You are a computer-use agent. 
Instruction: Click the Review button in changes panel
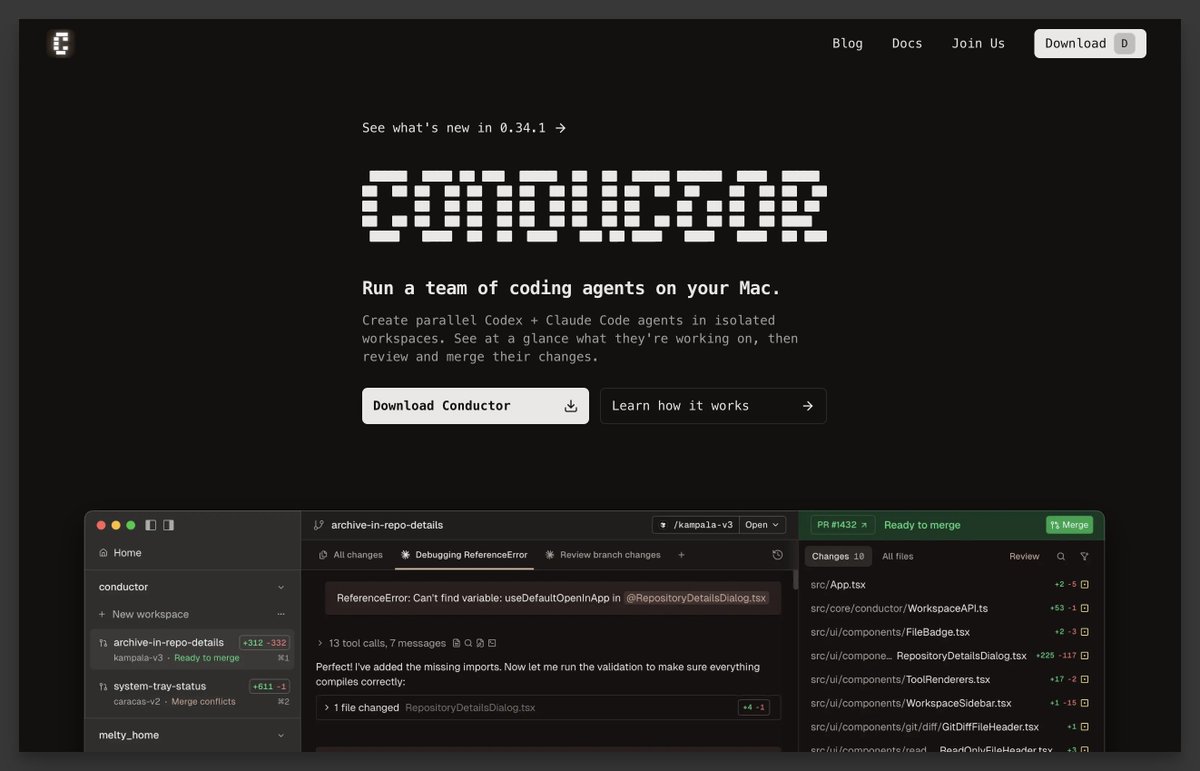point(1024,556)
